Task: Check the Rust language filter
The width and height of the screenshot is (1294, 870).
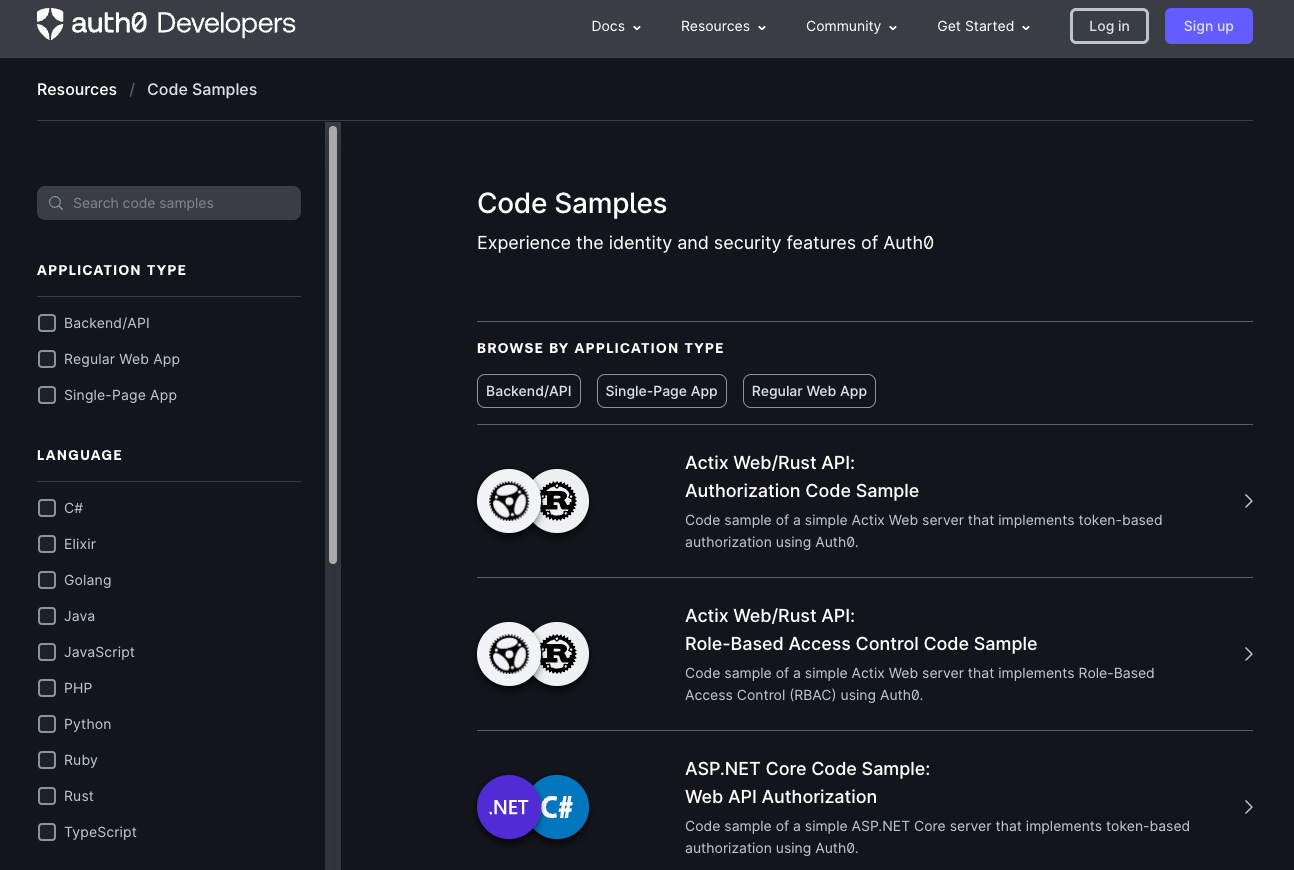Action: point(47,796)
